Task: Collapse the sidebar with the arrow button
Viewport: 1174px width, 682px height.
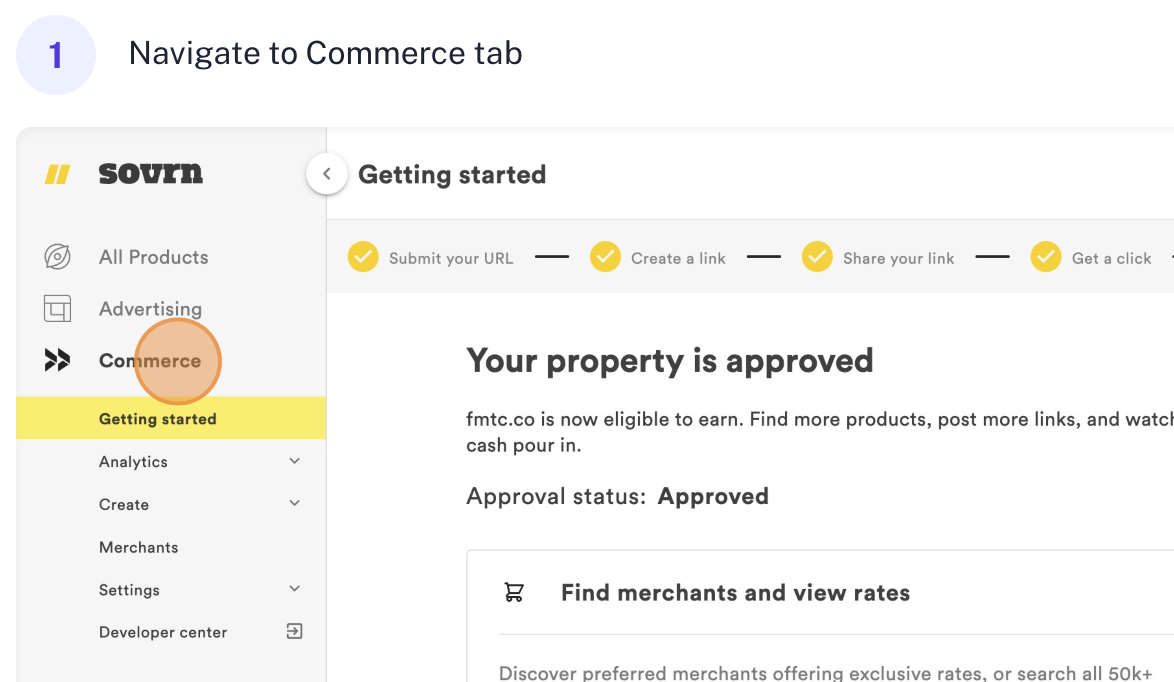Action: 326,174
